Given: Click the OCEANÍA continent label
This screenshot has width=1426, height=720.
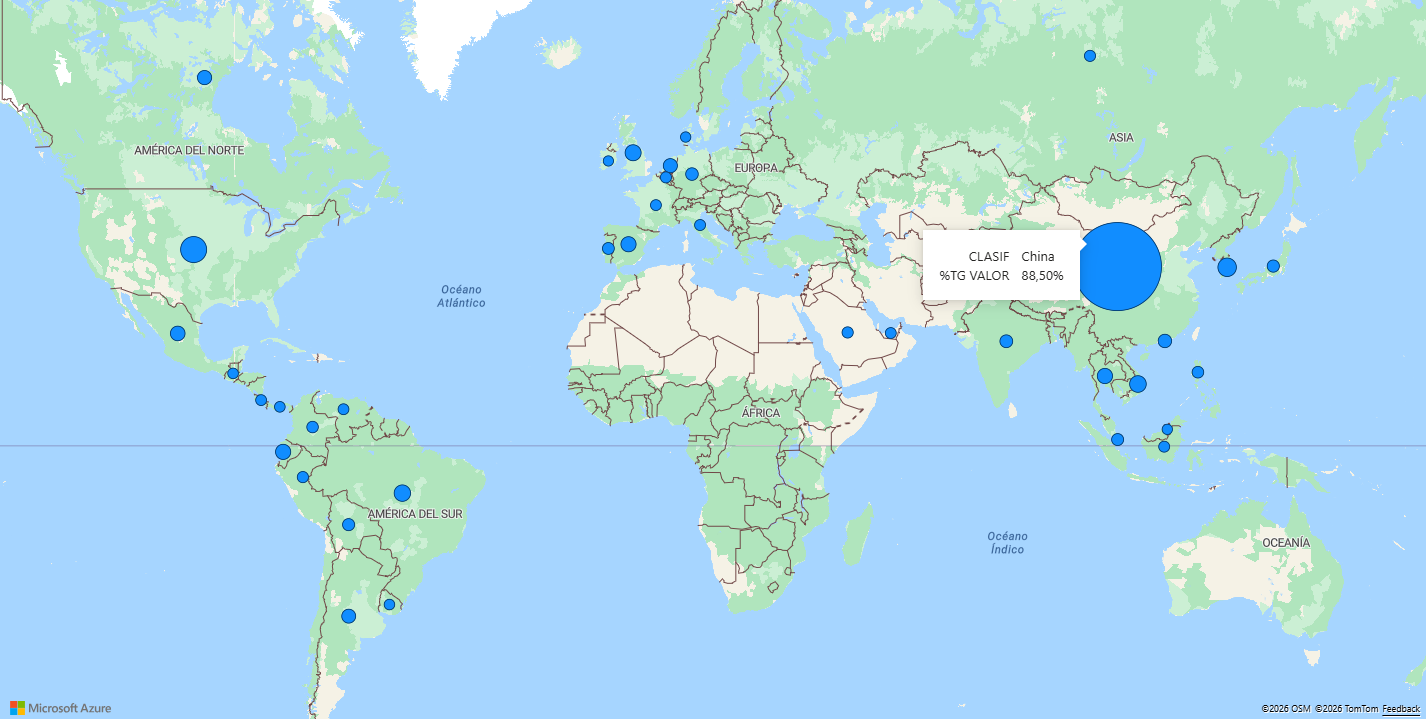Looking at the screenshot, I should coord(1285,542).
